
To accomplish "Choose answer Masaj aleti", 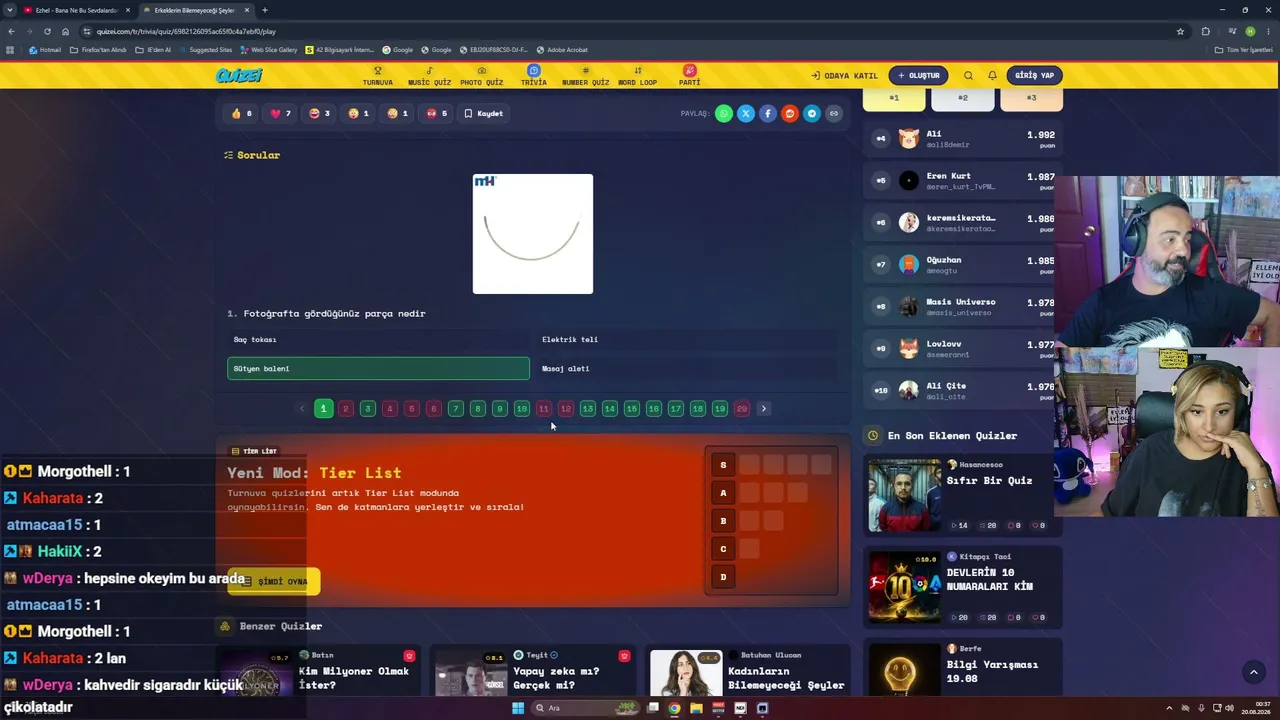I will (x=687, y=369).
